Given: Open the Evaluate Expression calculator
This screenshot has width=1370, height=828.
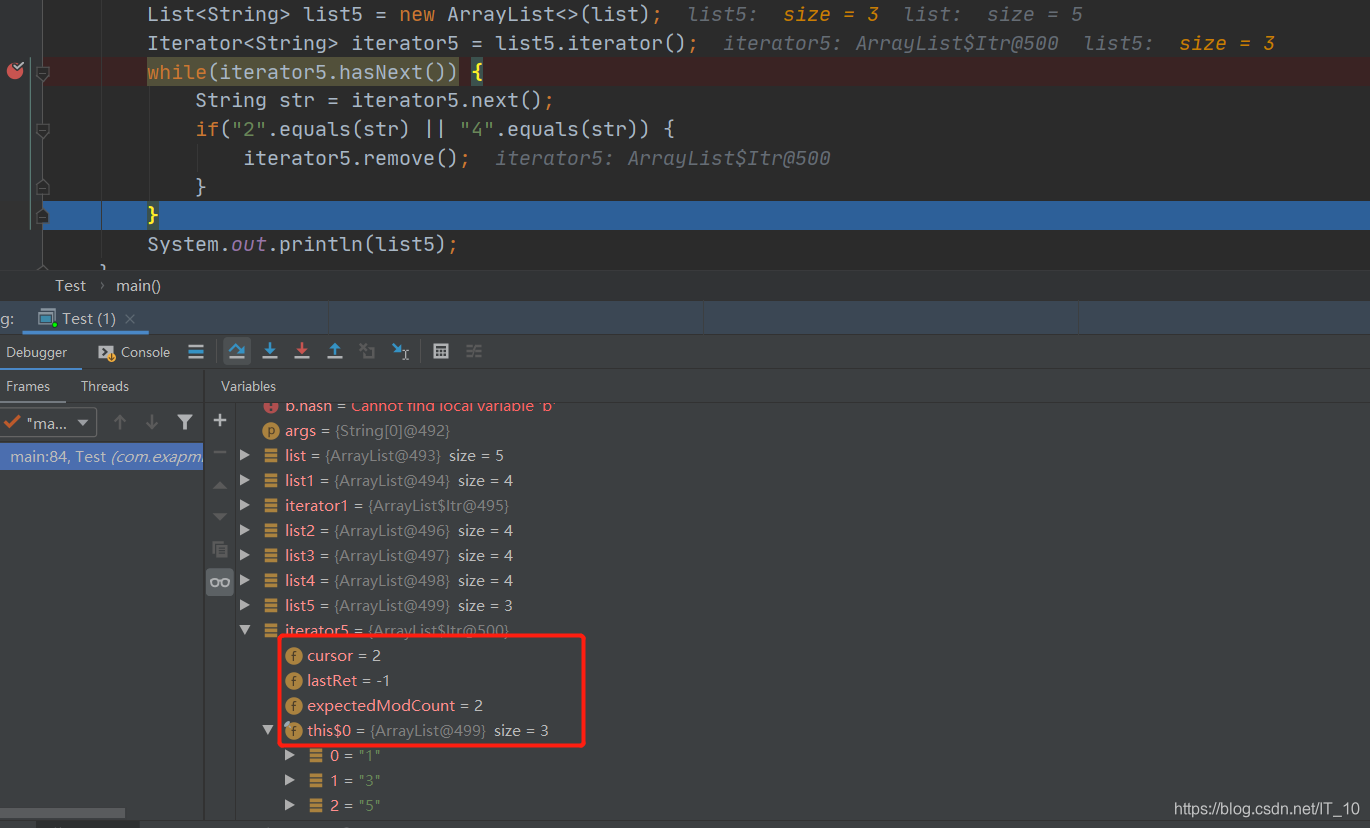Looking at the screenshot, I should [441, 351].
